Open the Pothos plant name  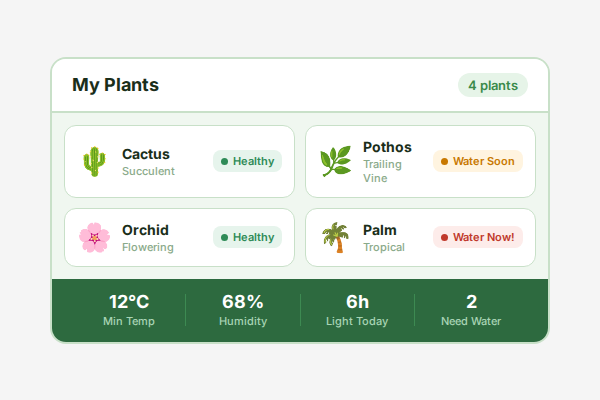pos(387,147)
